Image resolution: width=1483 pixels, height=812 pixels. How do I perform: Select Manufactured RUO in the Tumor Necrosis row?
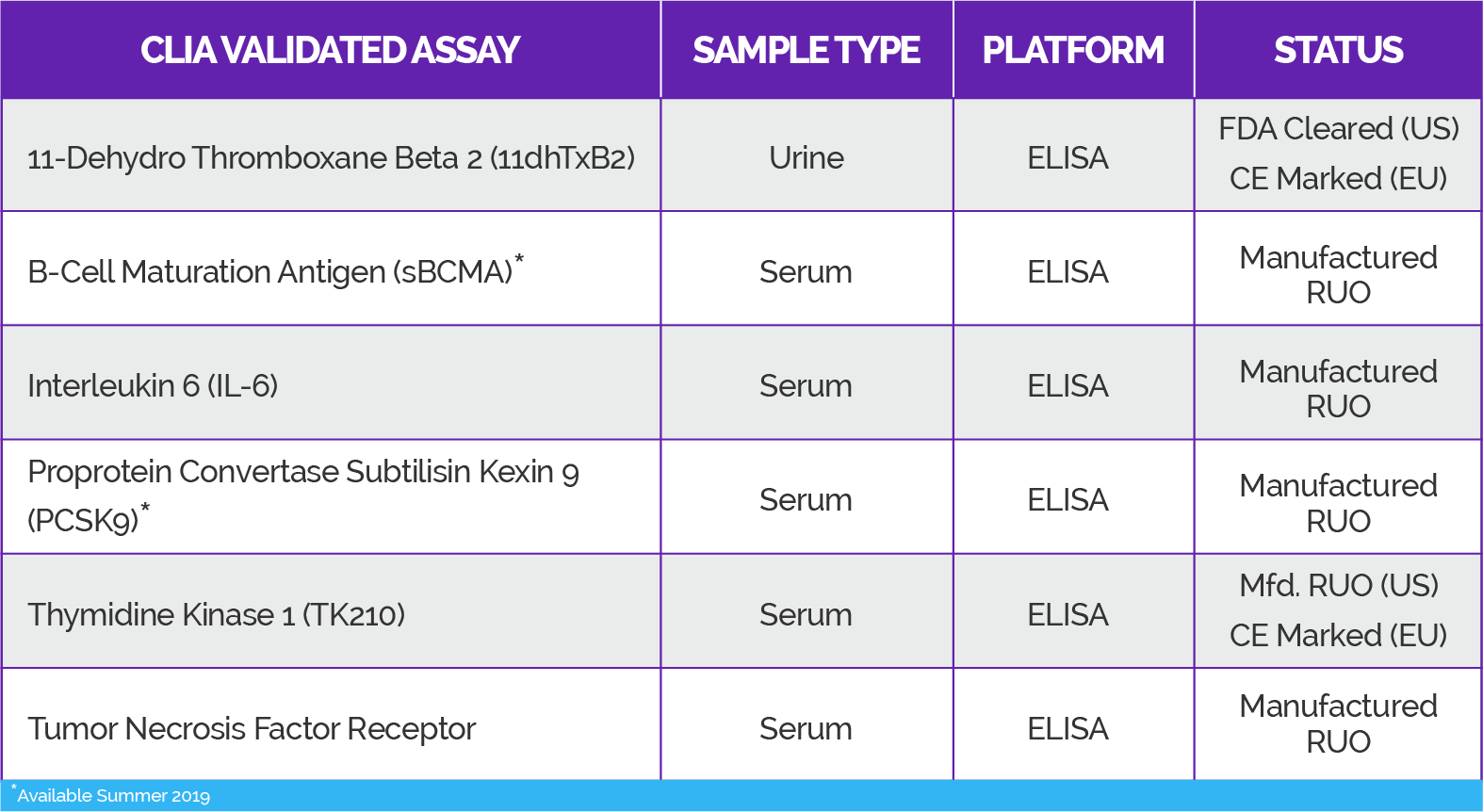(x=1338, y=723)
